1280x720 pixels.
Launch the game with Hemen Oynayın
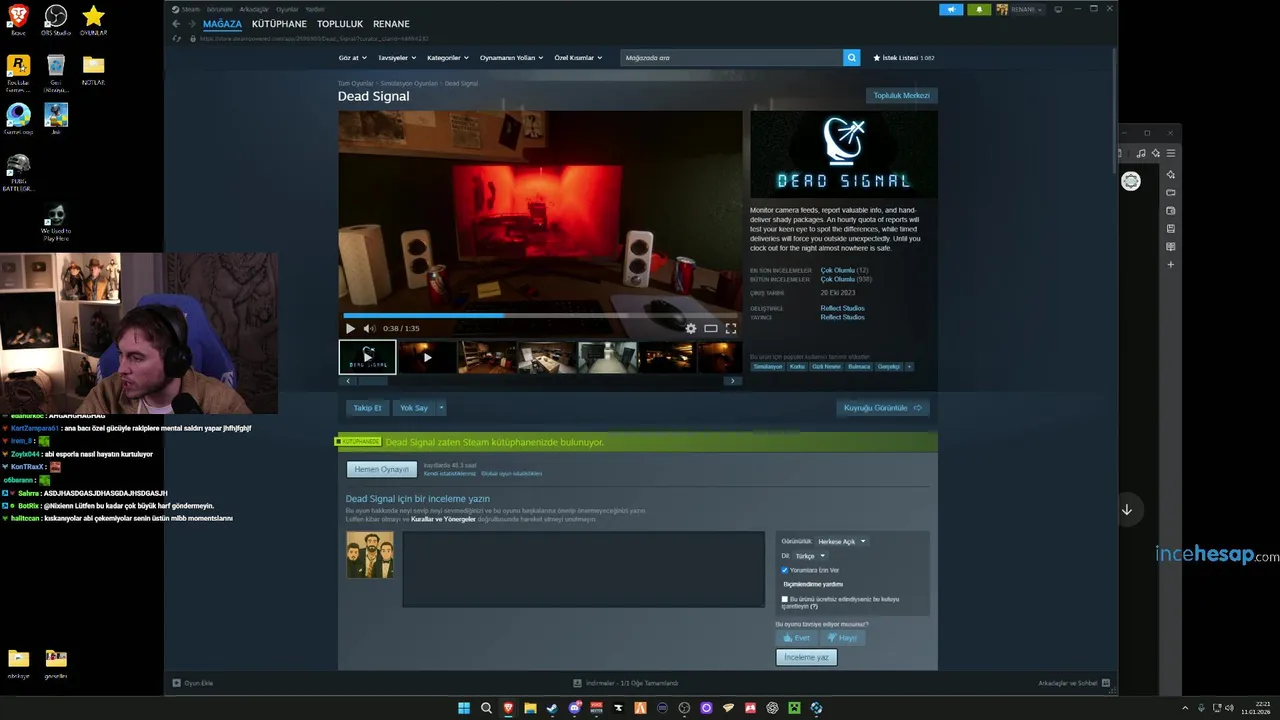point(381,469)
